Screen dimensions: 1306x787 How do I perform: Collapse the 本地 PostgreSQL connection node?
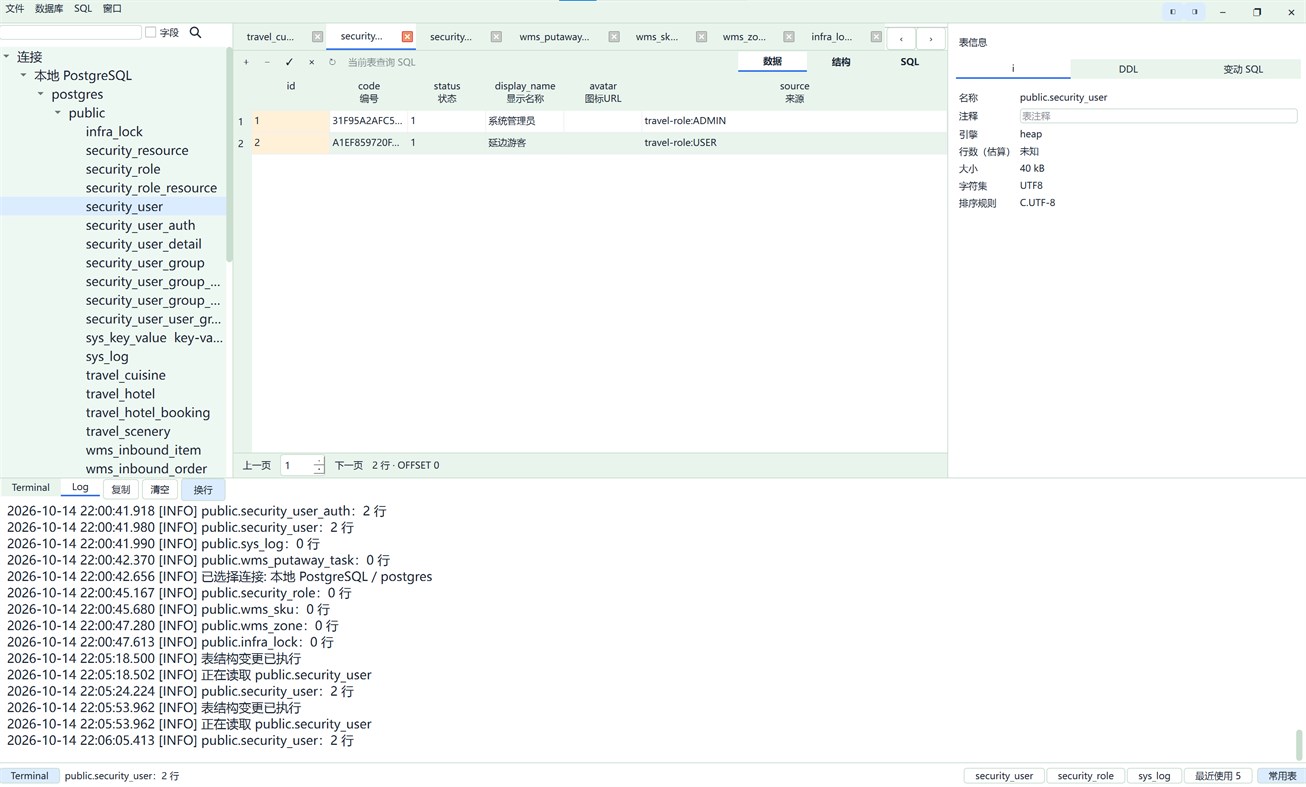(23, 75)
